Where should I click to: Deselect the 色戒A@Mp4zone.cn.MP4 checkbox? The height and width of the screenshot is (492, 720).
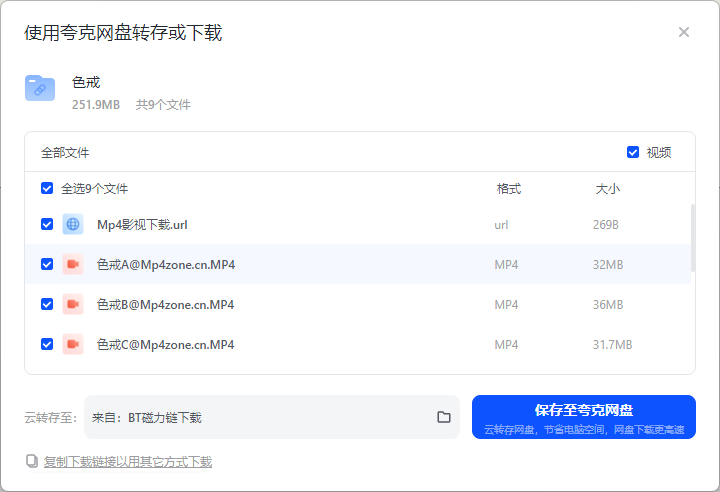(47, 264)
